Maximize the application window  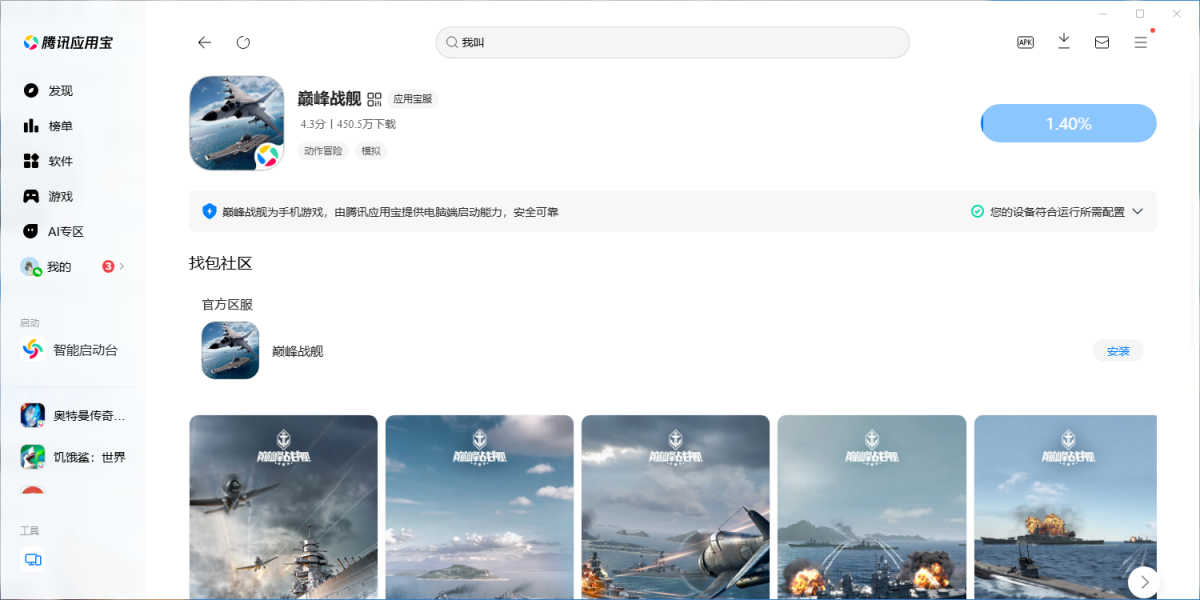pyautogui.click(x=1140, y=13)
